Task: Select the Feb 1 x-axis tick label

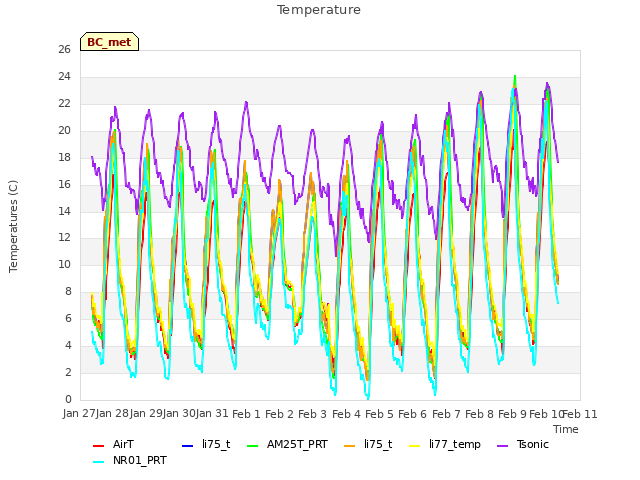Action: click(x=246, y=414)
